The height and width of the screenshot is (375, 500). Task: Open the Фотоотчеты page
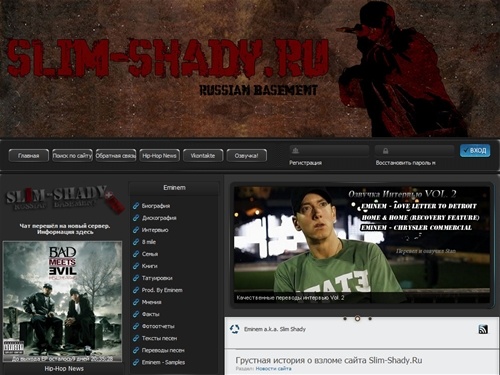point(158,326)
